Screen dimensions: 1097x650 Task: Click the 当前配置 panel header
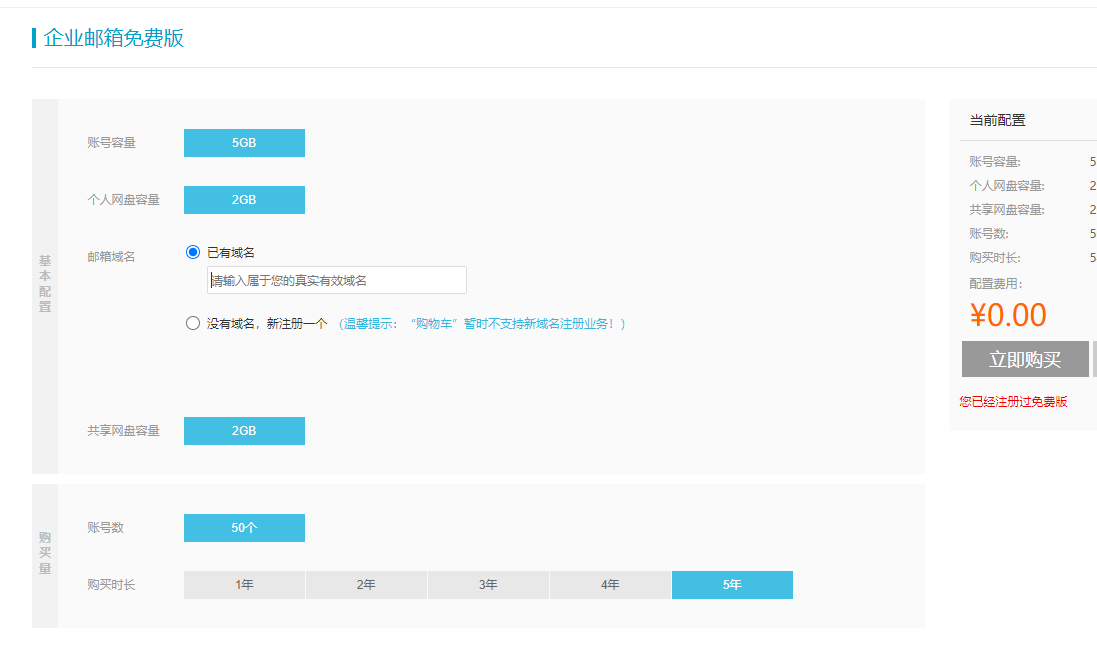point(997,120)
